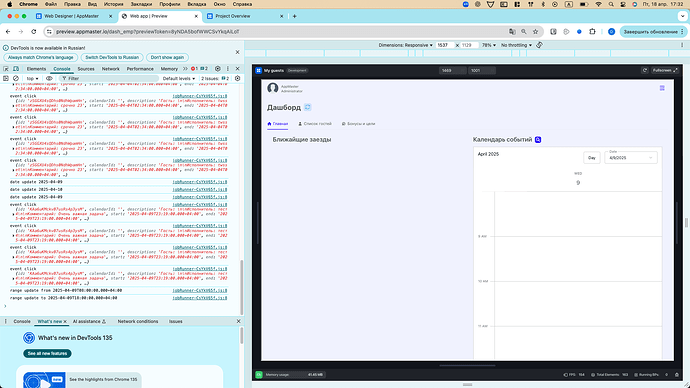Expand the Default levels dropdown
The image size is (690, 388).
click(x=179, y=78)
